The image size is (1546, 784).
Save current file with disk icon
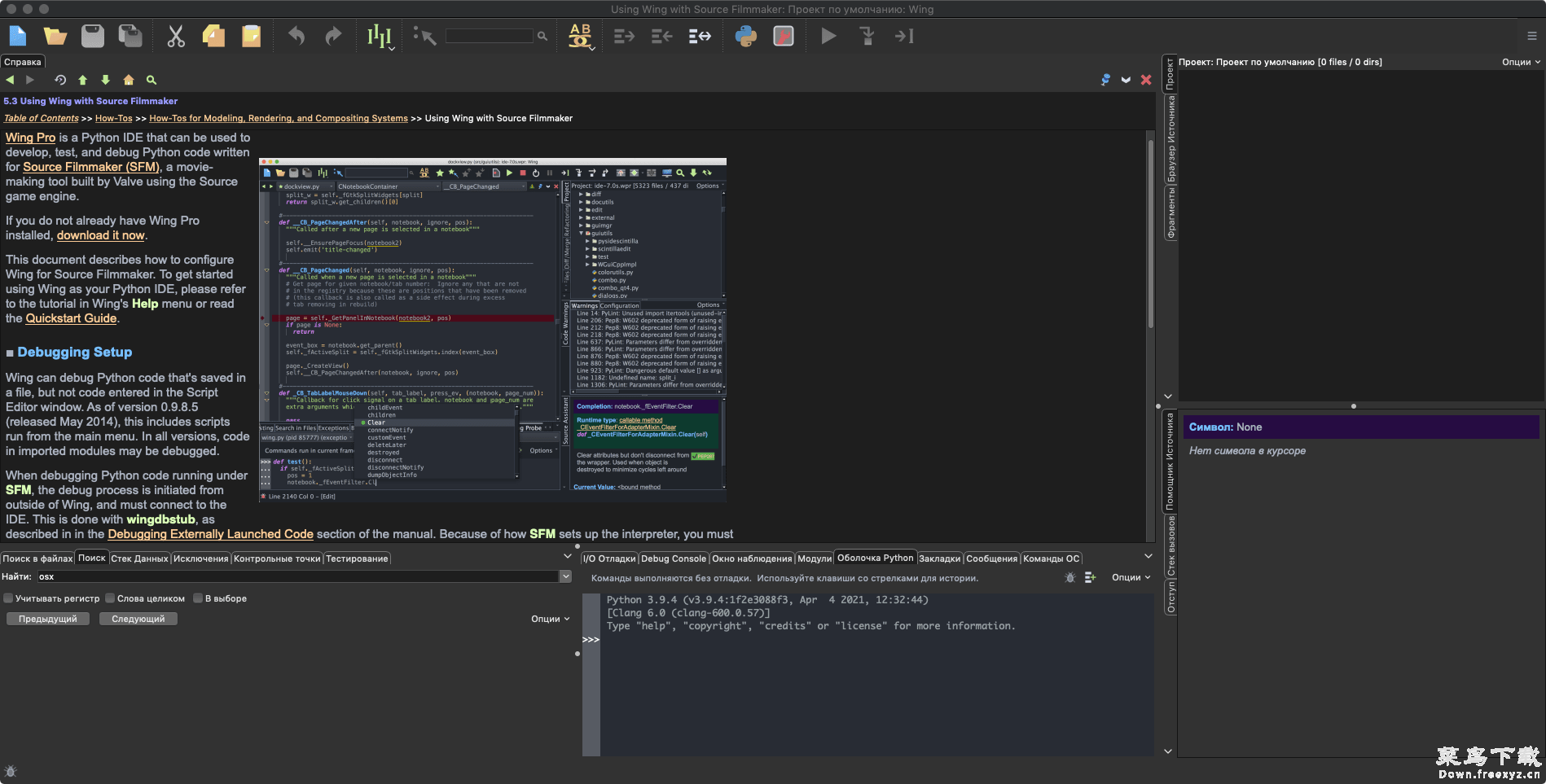coord(93,36)
